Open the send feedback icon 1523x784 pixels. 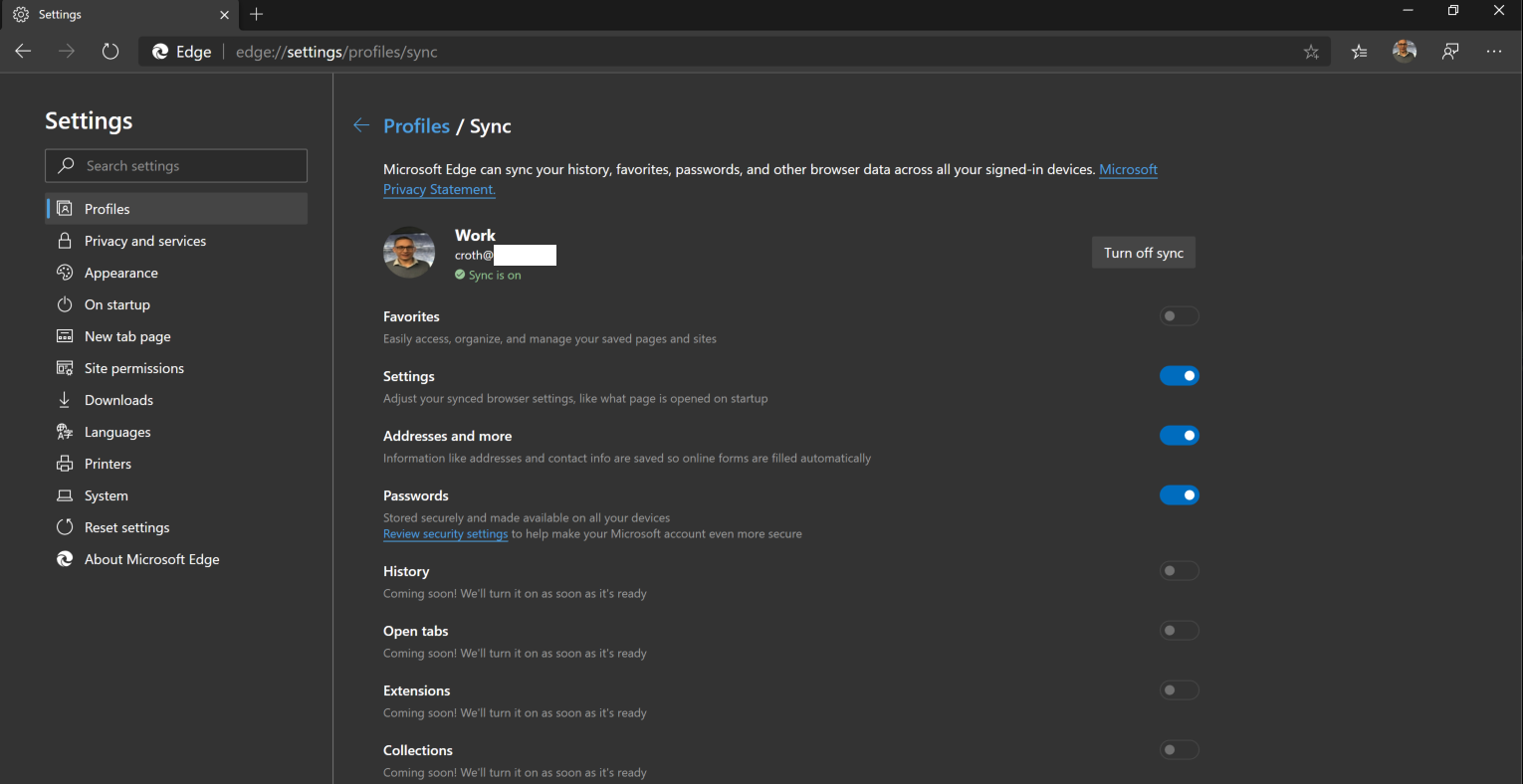click(1450, 52)
